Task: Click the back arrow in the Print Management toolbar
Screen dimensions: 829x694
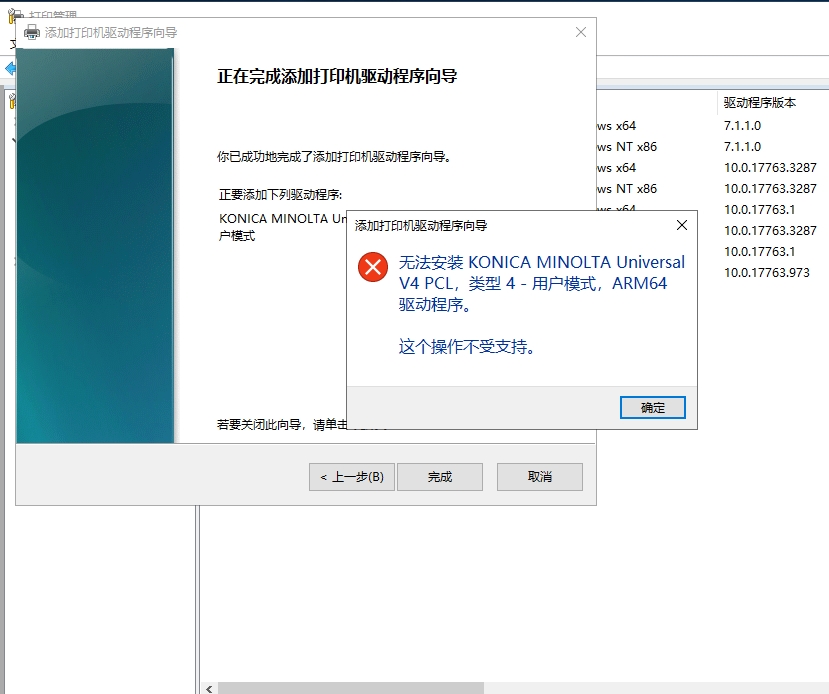Action: (x=10, y=68)
